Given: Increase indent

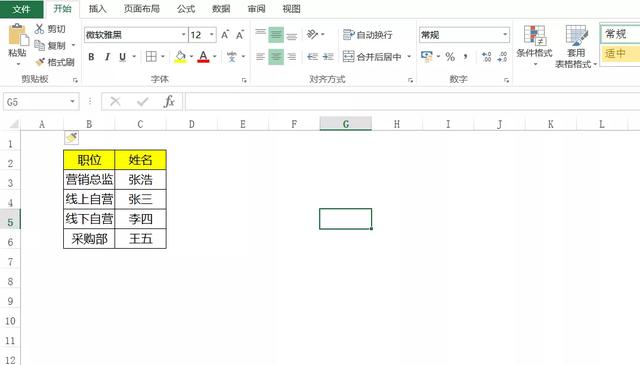Looking at the screenshot, I should (328, 56).
